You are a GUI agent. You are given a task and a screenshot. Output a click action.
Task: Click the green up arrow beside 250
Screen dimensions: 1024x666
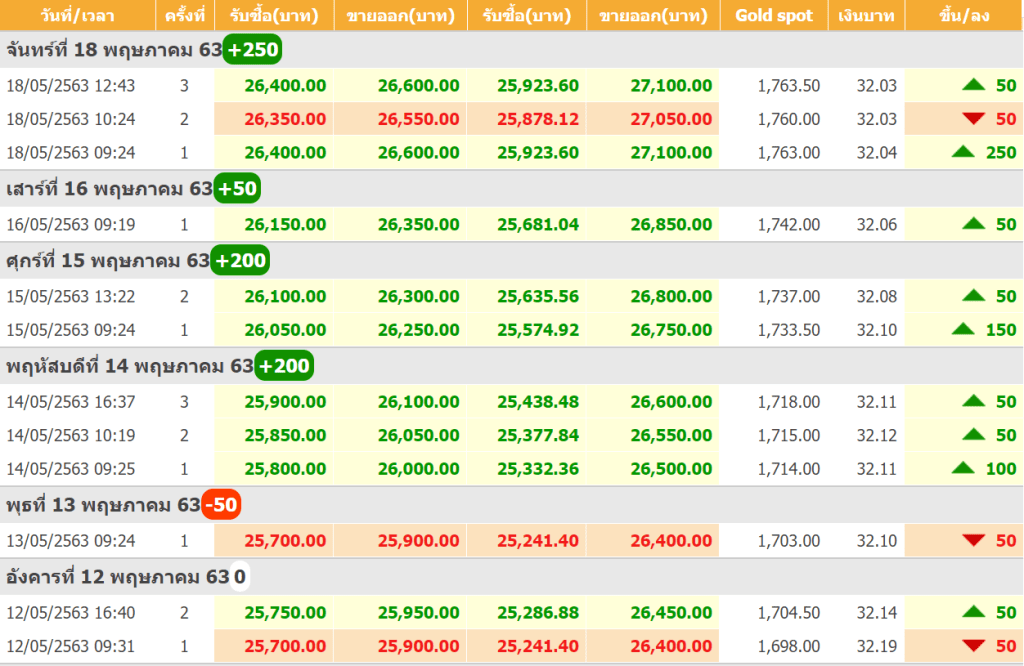(963, 153)
